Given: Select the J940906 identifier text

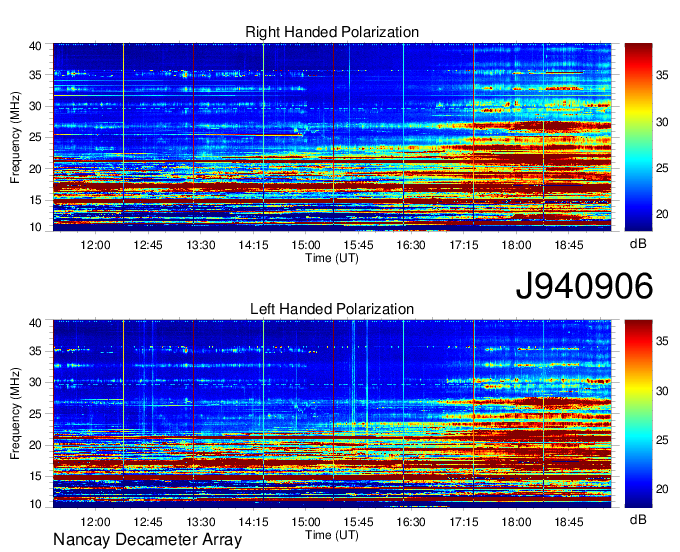Looking at the screenshot, I should (x=584, y=286).
